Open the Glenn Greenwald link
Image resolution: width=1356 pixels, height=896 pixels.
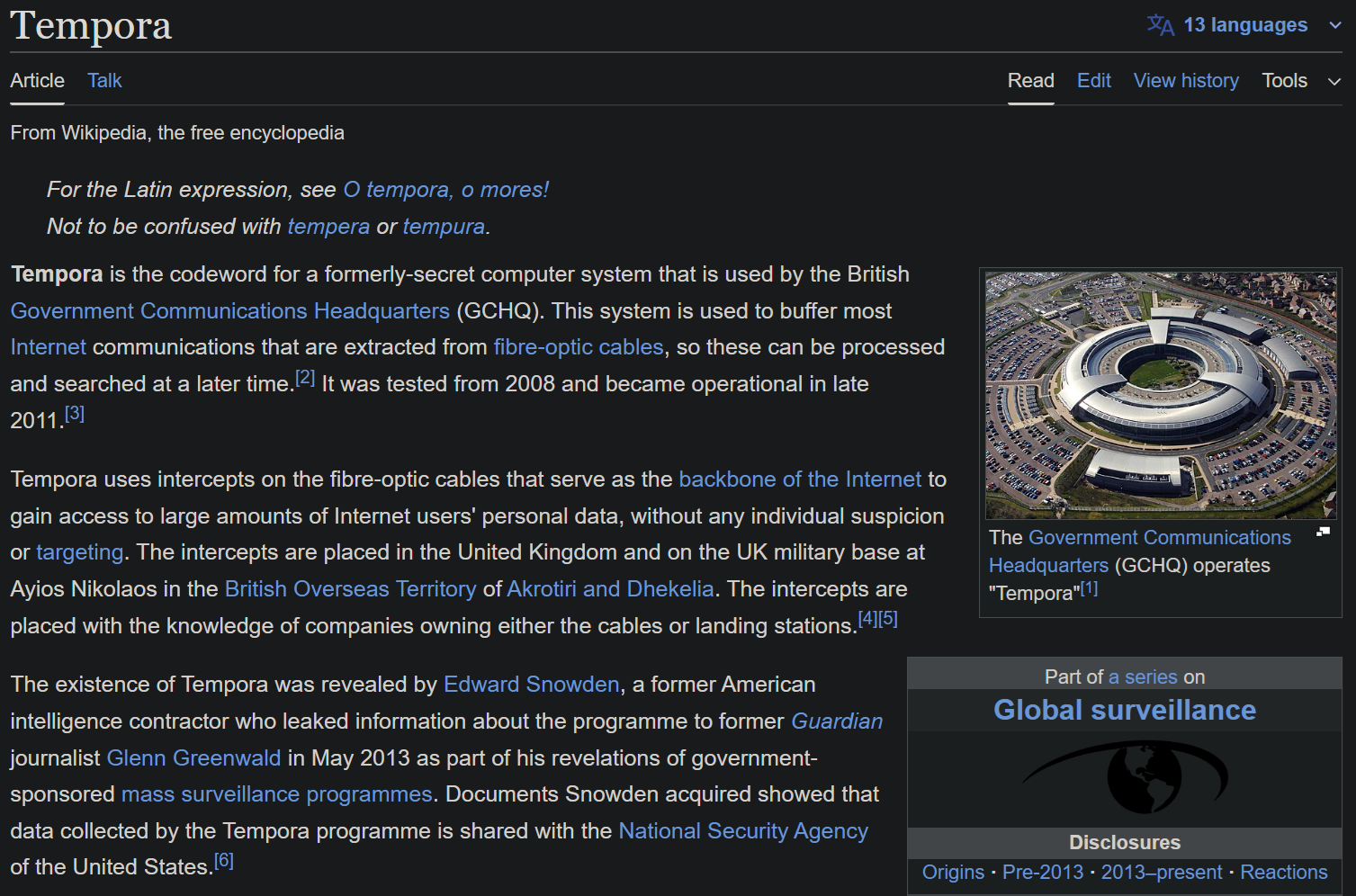(x=193, y=758)
